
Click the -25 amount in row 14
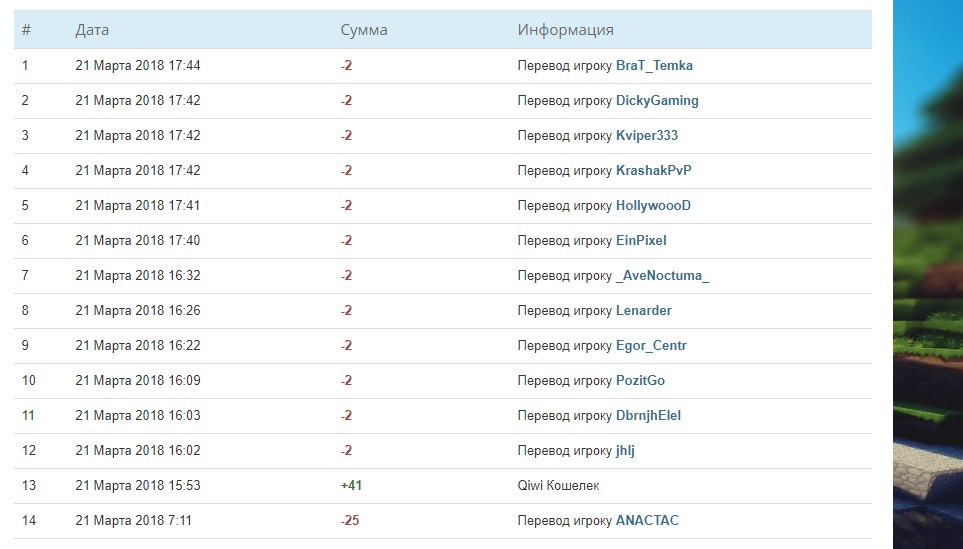tap(349, 521)
